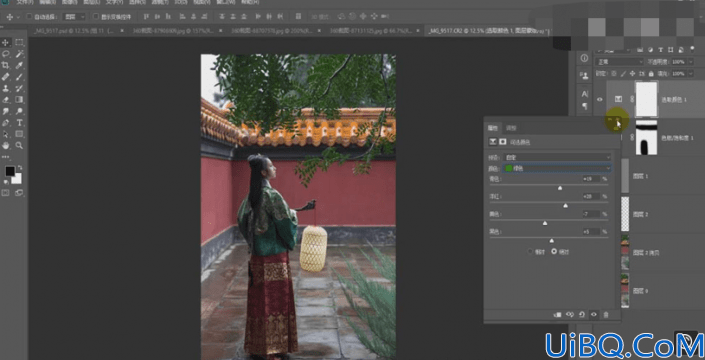Screen dimensions: 705x360
Task: Select the Hand tool
Action: point(6,146)
